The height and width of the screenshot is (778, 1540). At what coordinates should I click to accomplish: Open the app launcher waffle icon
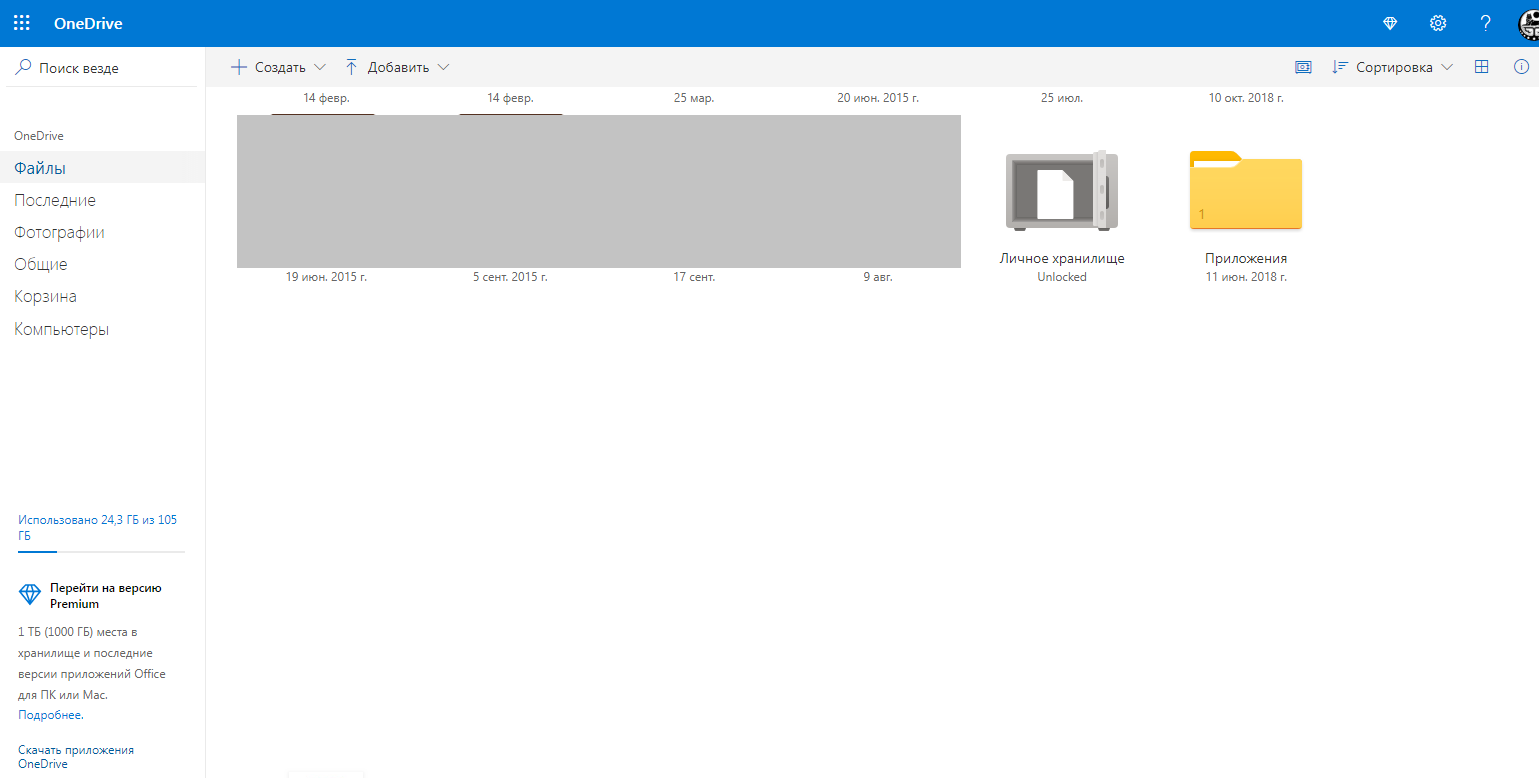(22, 23)
